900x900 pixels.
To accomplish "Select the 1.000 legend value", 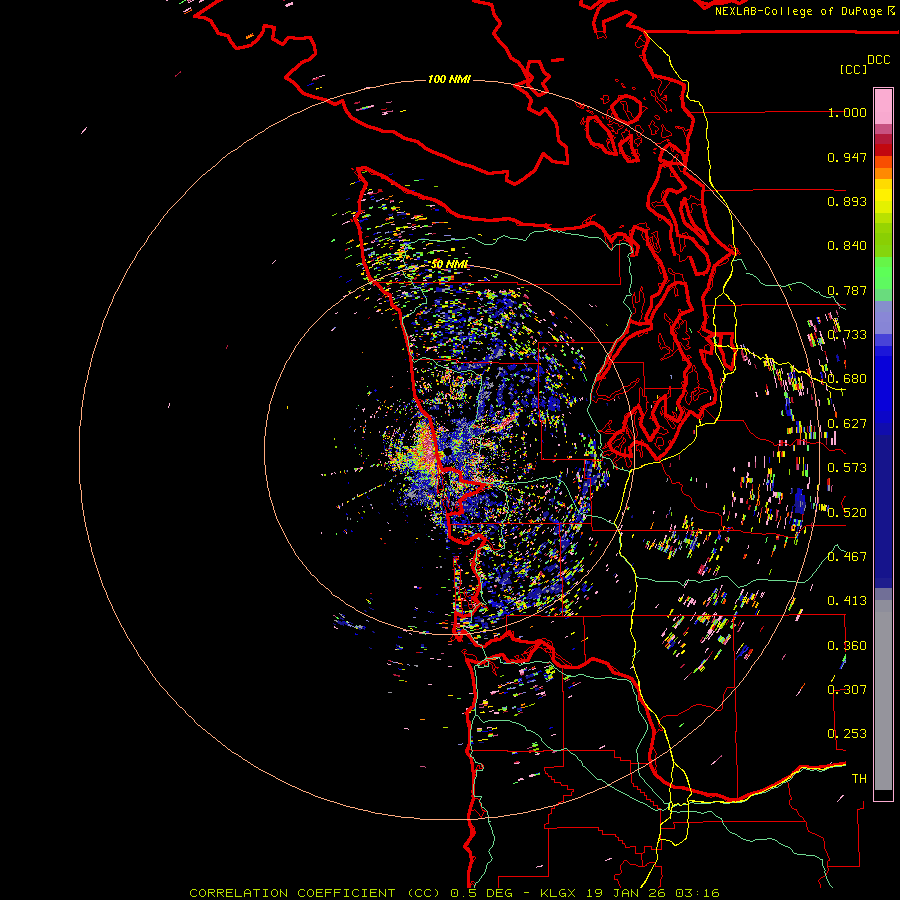I will [x=847, y=112].
